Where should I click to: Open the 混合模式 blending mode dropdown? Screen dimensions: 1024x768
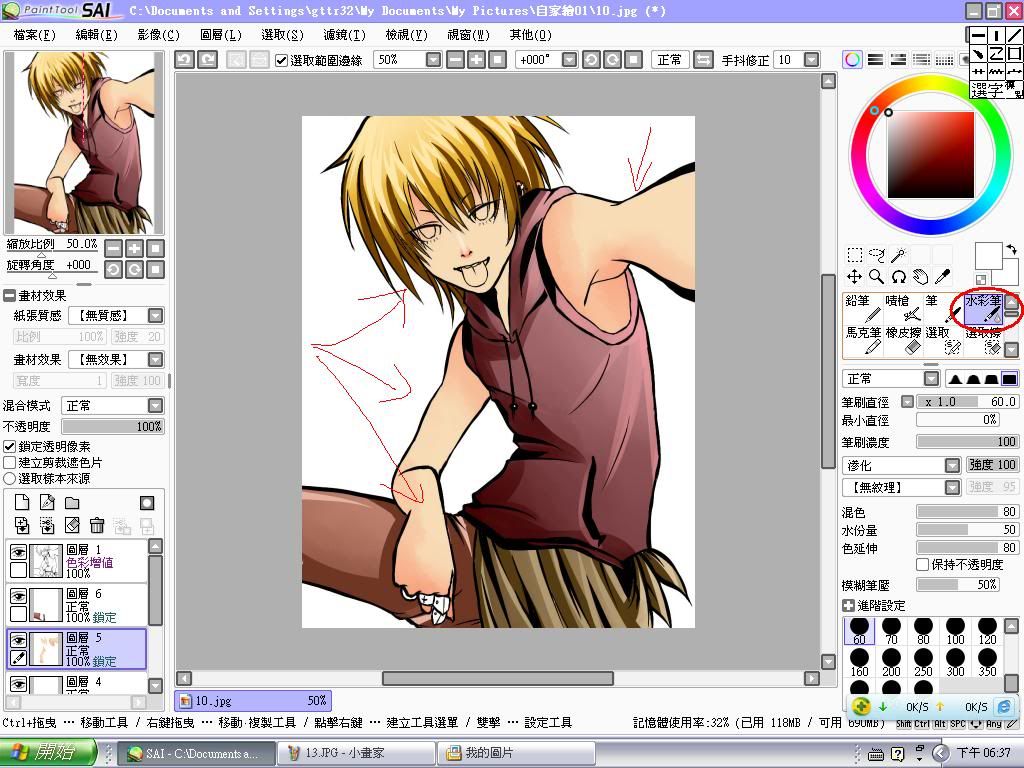[x=155, y=406]
